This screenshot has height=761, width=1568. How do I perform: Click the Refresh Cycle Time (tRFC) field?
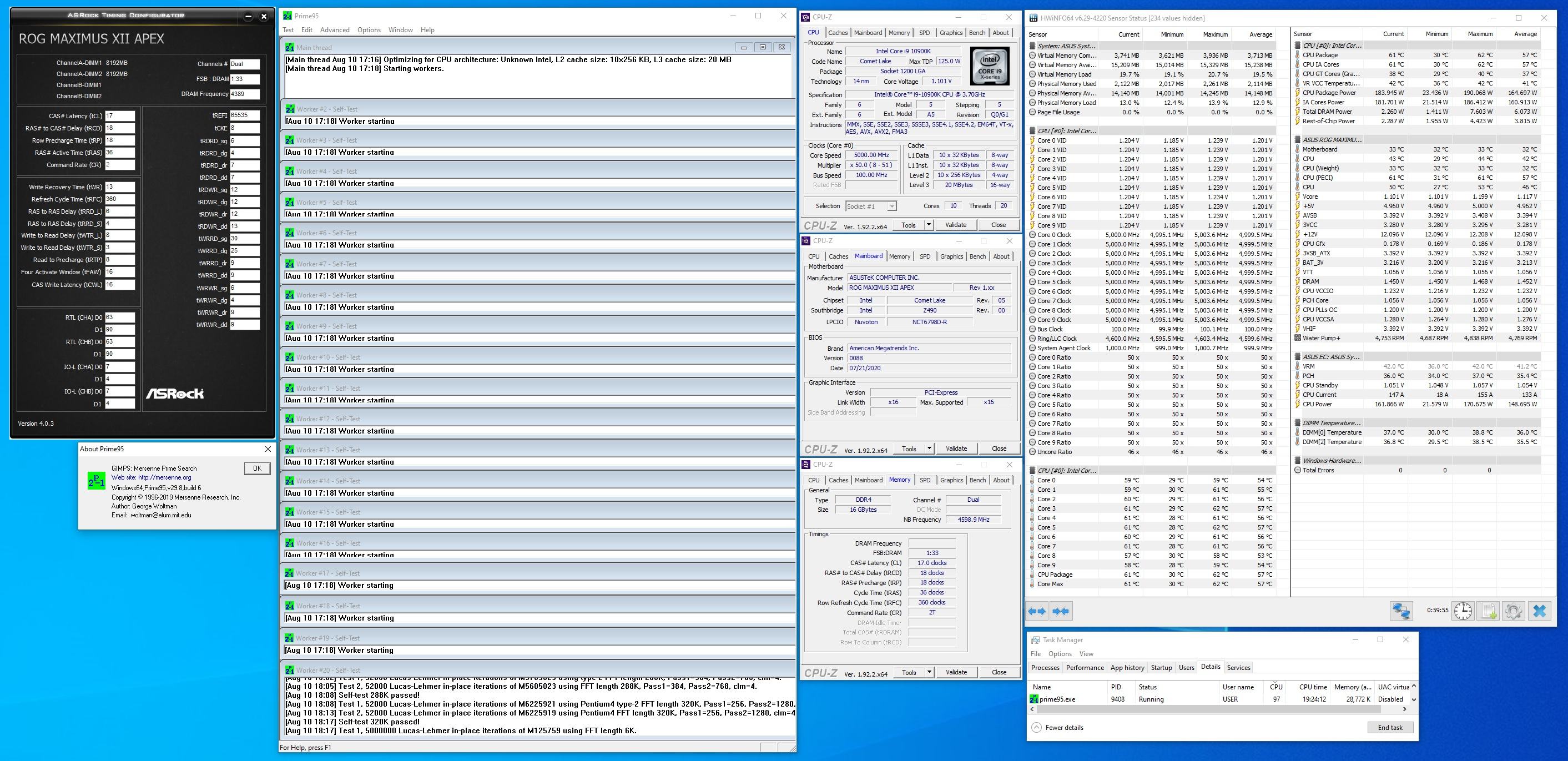[x=119, y=199]
